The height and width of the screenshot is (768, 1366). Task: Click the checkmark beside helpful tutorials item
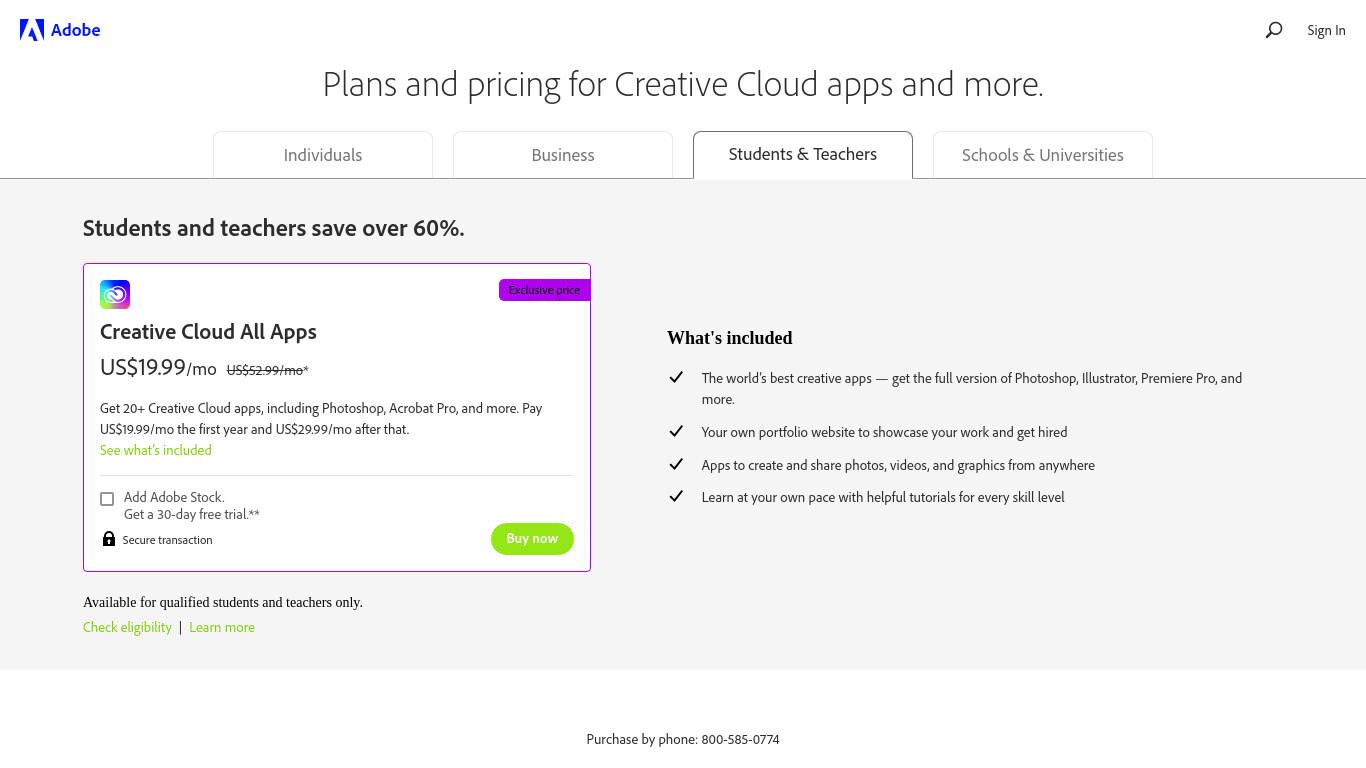point(676,496)
